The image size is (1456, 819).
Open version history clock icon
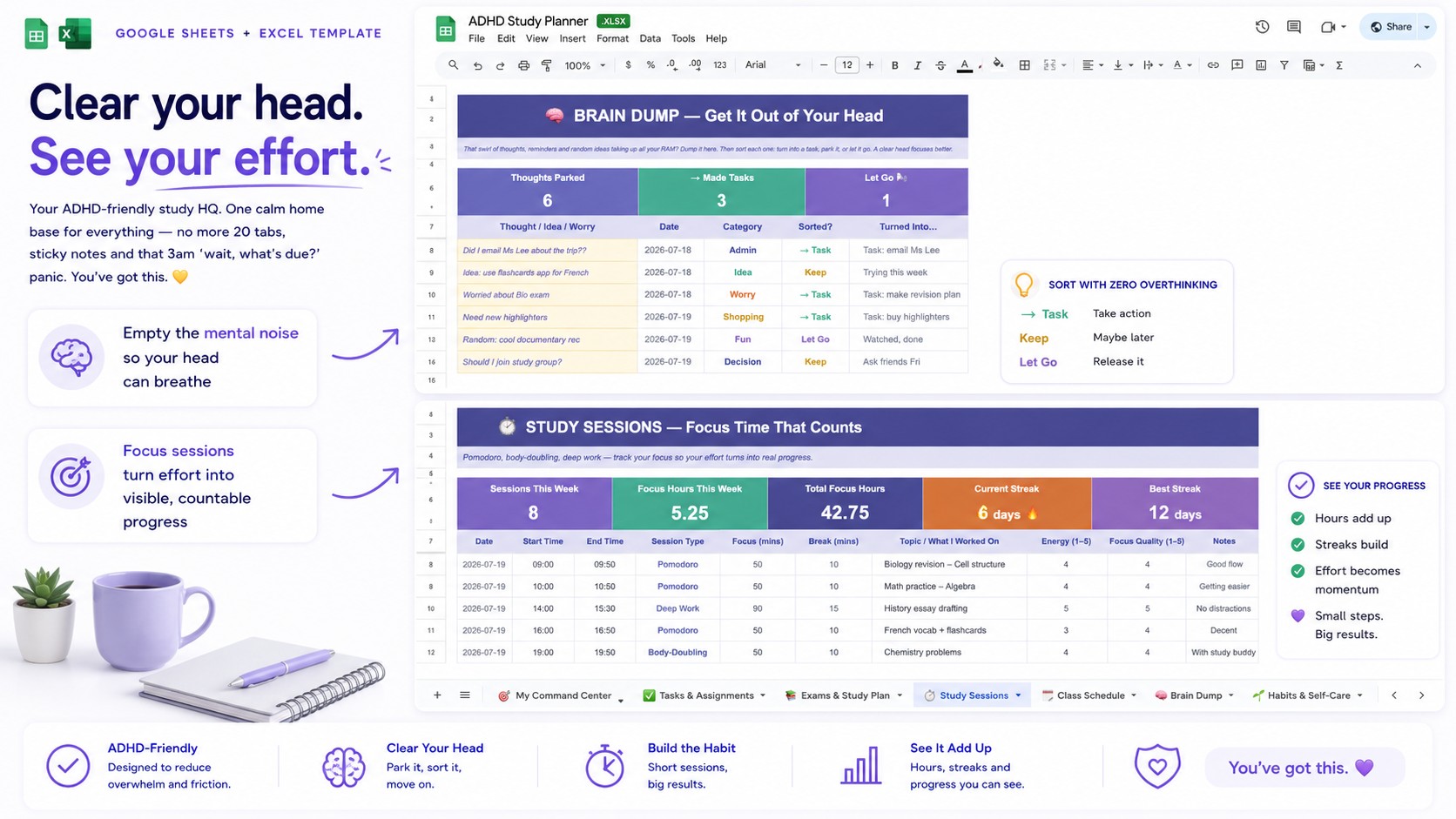point(1262,27)
